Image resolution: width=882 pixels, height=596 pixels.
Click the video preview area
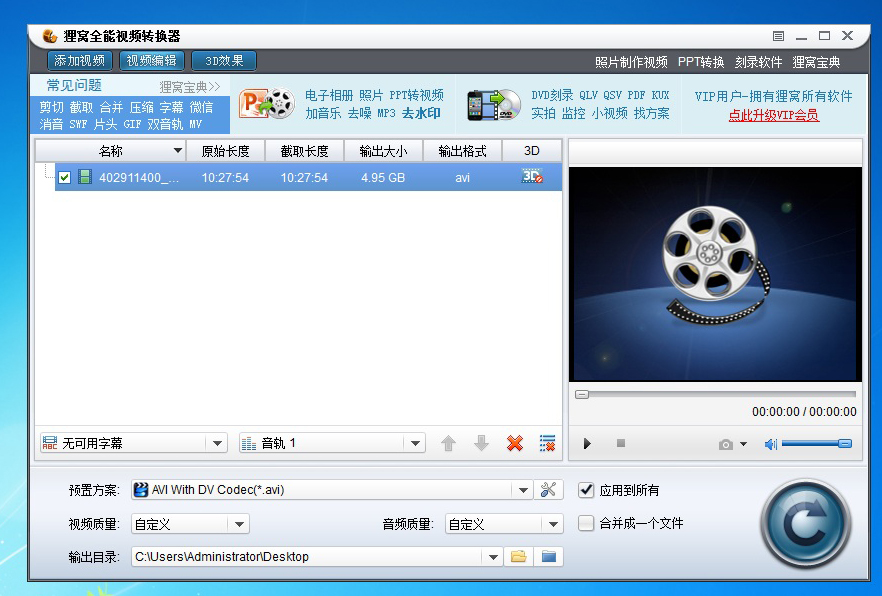point(715,274)
